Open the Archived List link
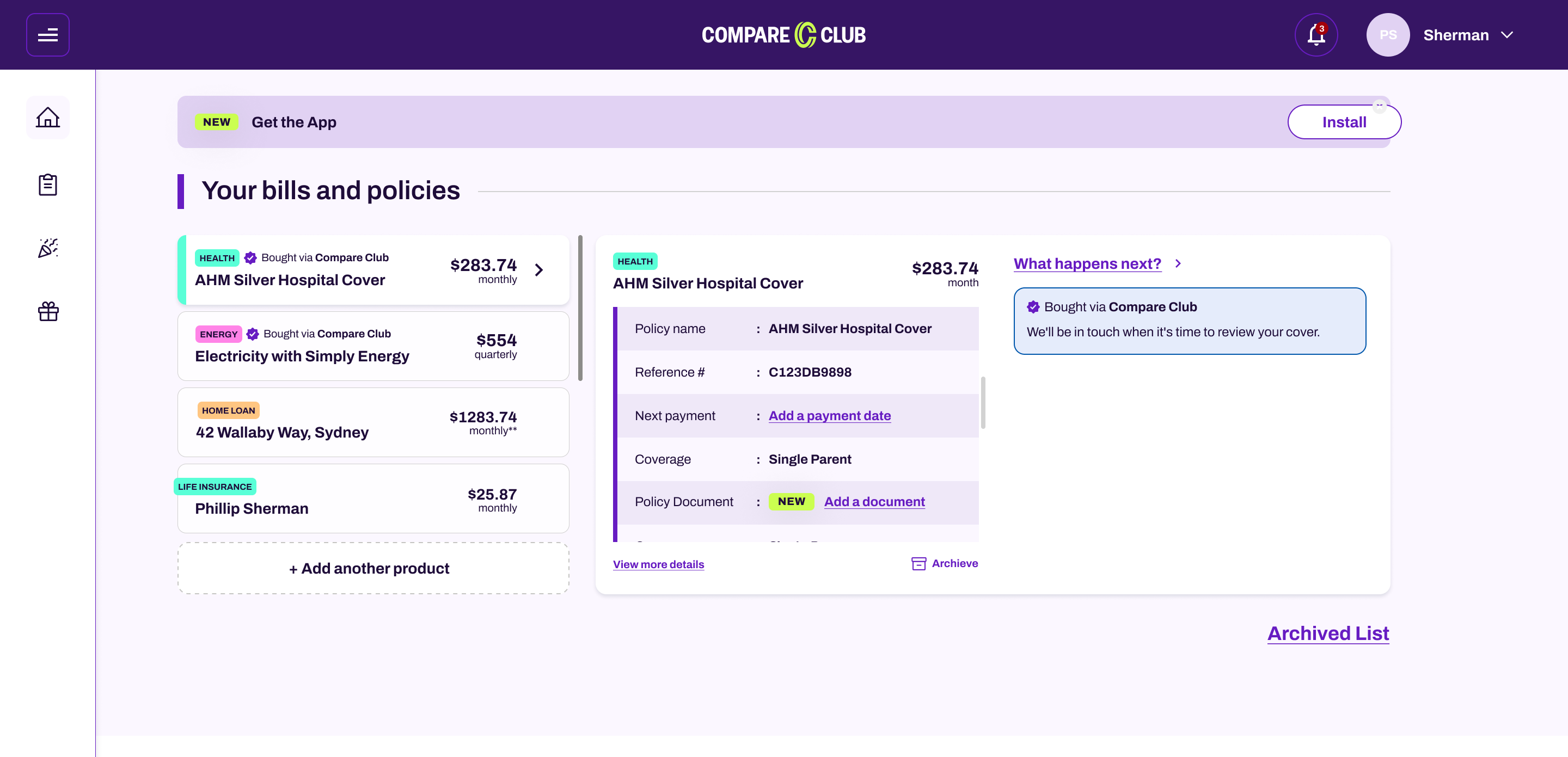The height and width of the screenshot is (757, 1568). (x=1328, y=633)
